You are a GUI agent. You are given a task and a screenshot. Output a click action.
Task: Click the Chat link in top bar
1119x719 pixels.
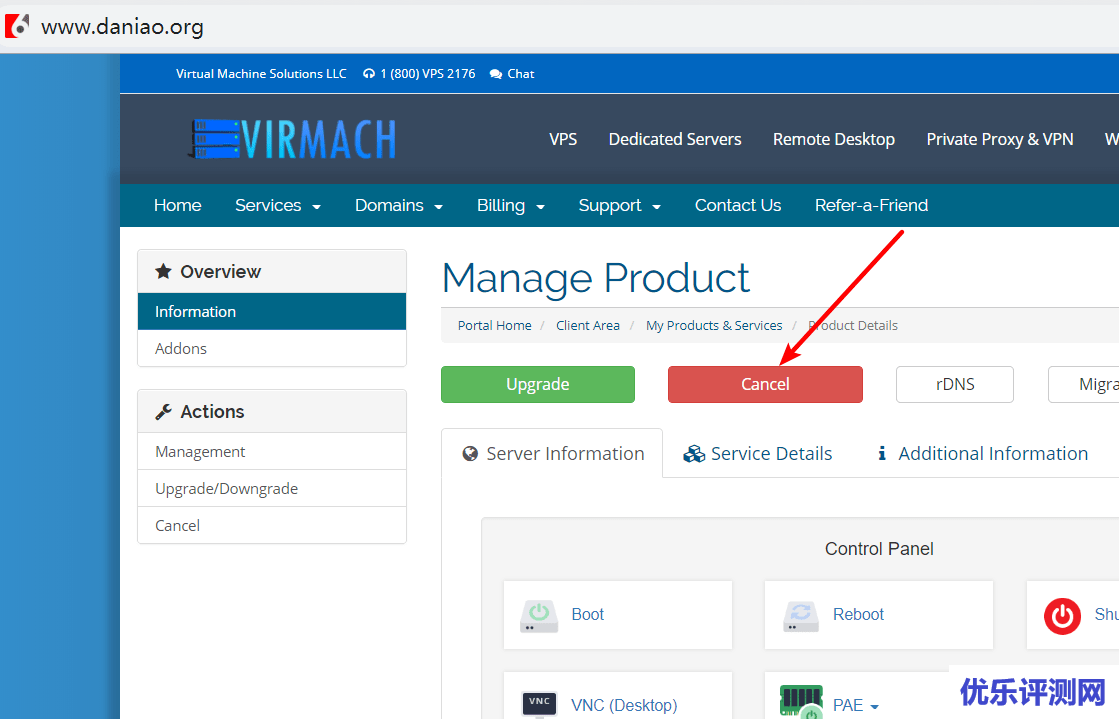click(521, 74)
